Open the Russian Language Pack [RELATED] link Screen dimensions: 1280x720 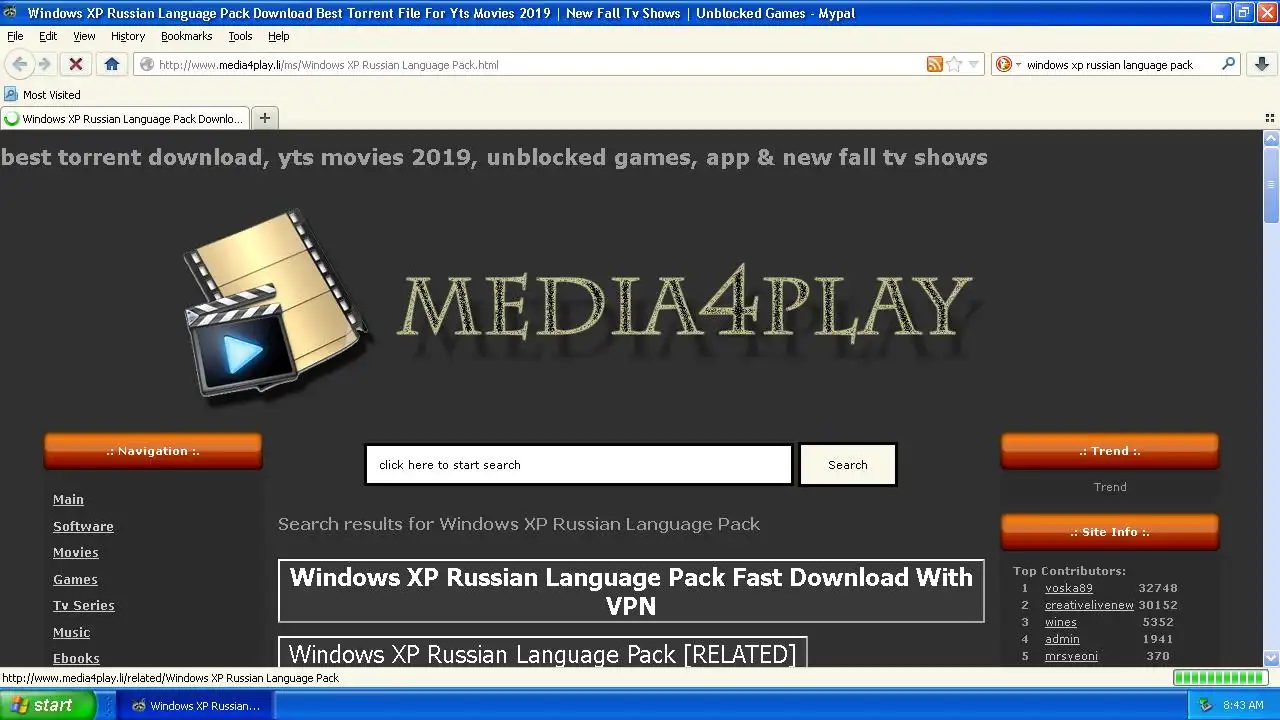[x=542, y=654]
